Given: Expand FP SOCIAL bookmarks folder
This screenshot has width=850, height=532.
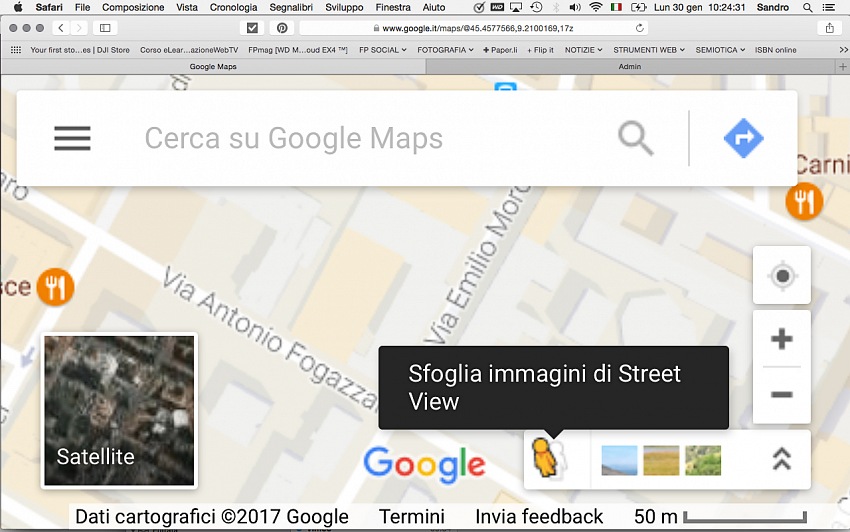Looking at the screenshot, I should click(x=383, y=50).
